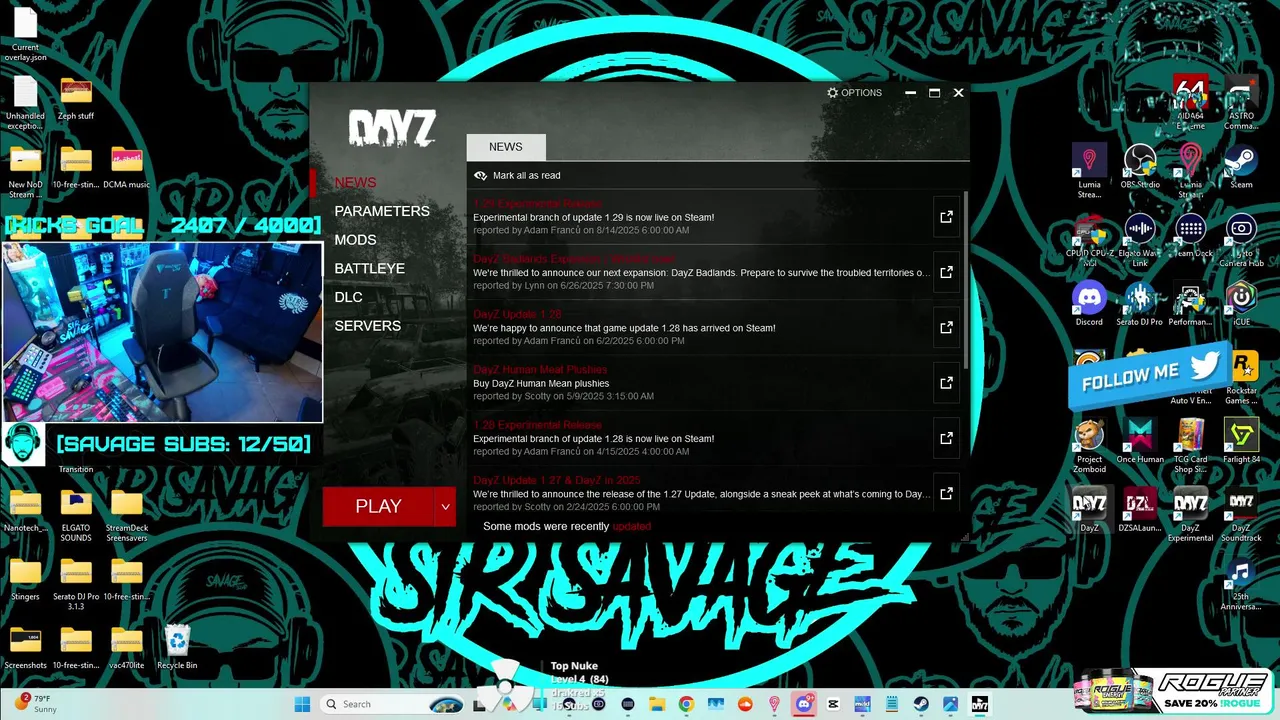Open the DLC section
The width and height of the screenshot is (1280, 720).
click(x=349, y=297)
